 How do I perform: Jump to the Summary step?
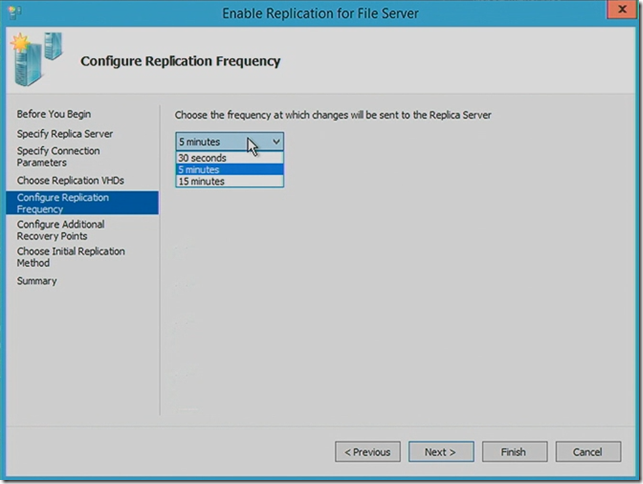click(x=37, y=281)
